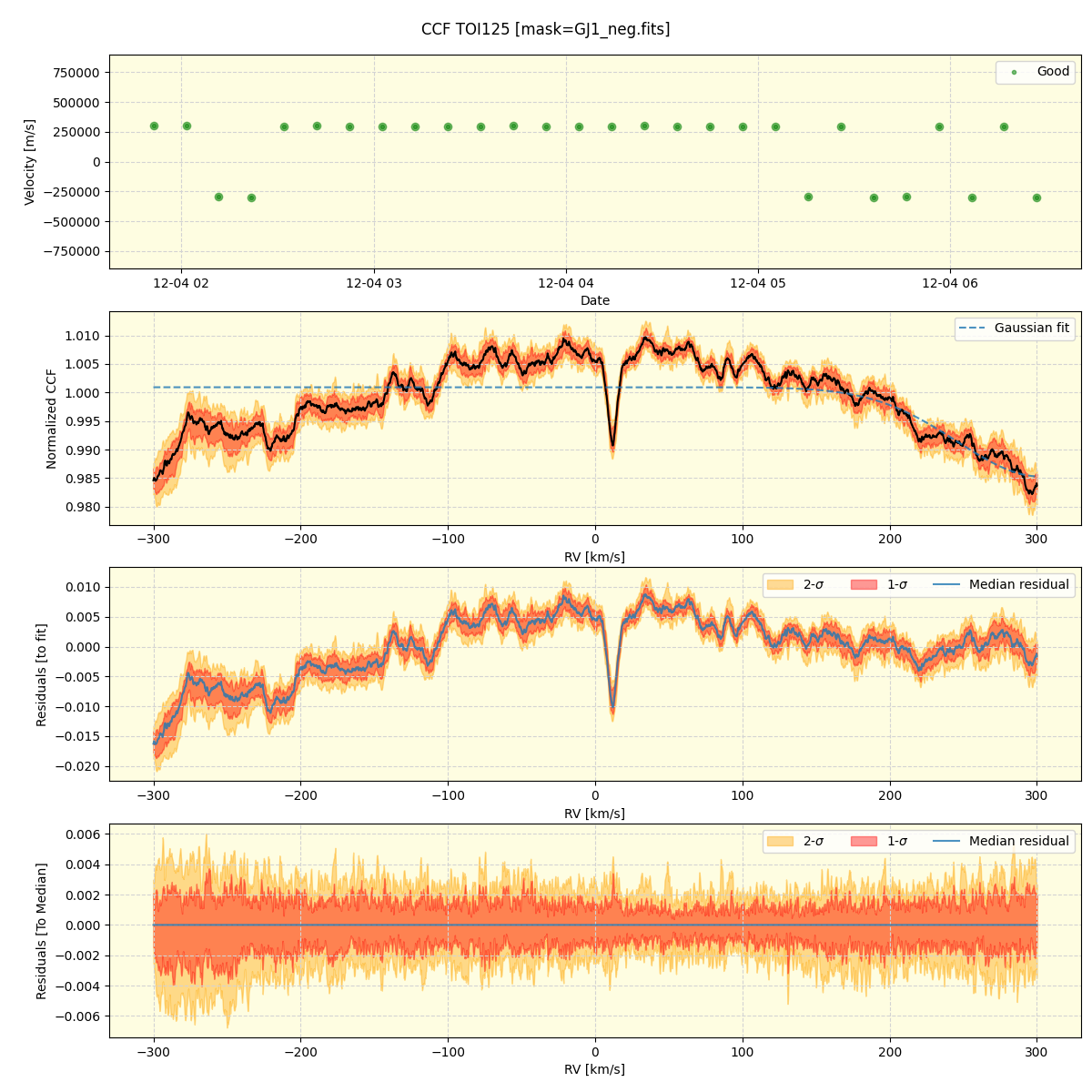Click the 'Gaussian fit' legend entry
This screenshot has height=1092, width=1092.
pos(1016,329)
